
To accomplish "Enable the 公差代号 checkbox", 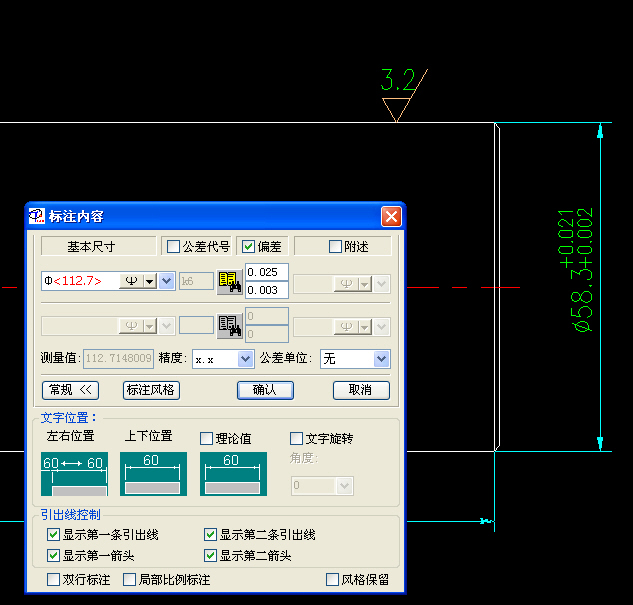I will [174, 247].
